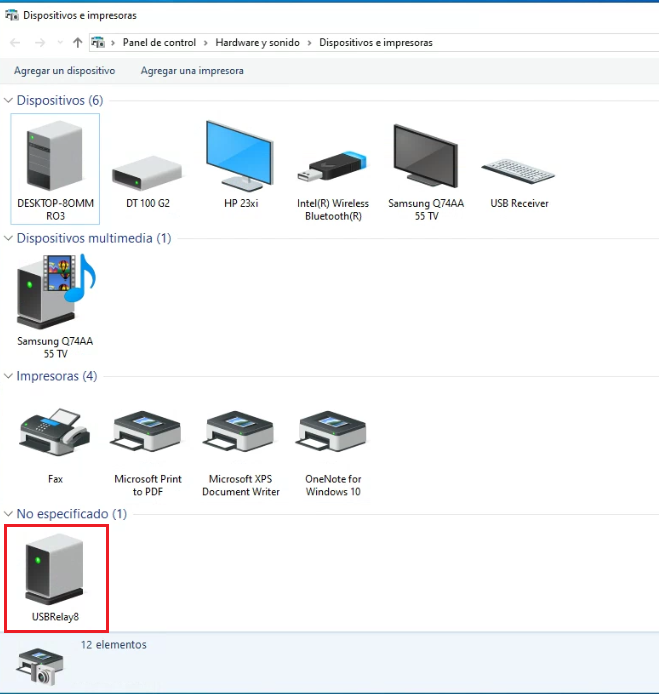Select the Microsoft XPS Document Writer icon
The height and width of the screenshot is (694, 659).
239,431
